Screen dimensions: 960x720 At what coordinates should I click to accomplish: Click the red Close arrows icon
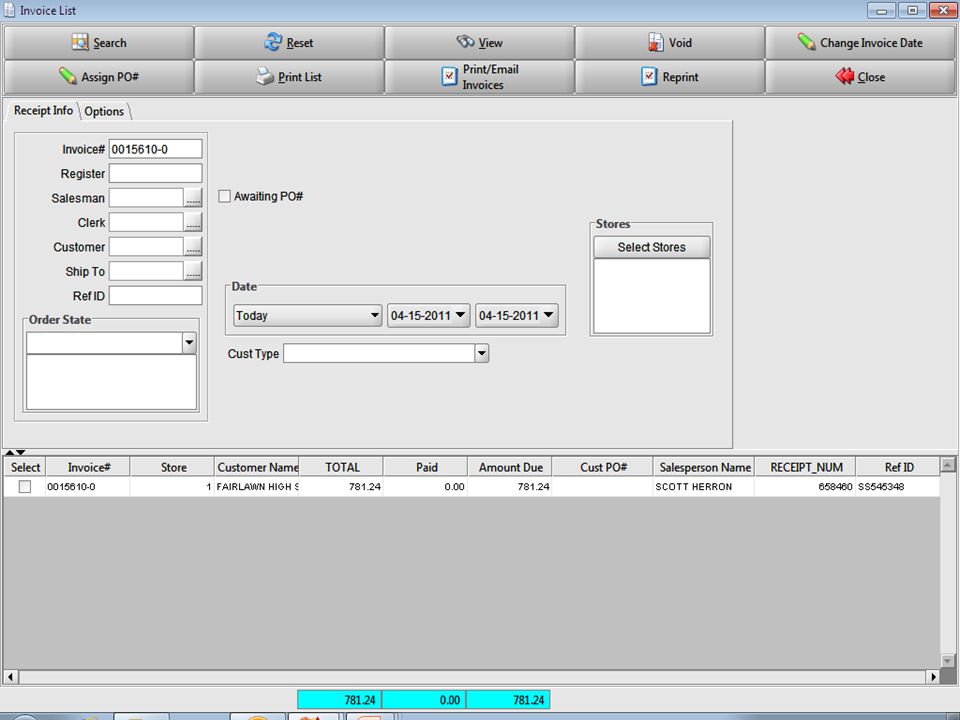845,77
